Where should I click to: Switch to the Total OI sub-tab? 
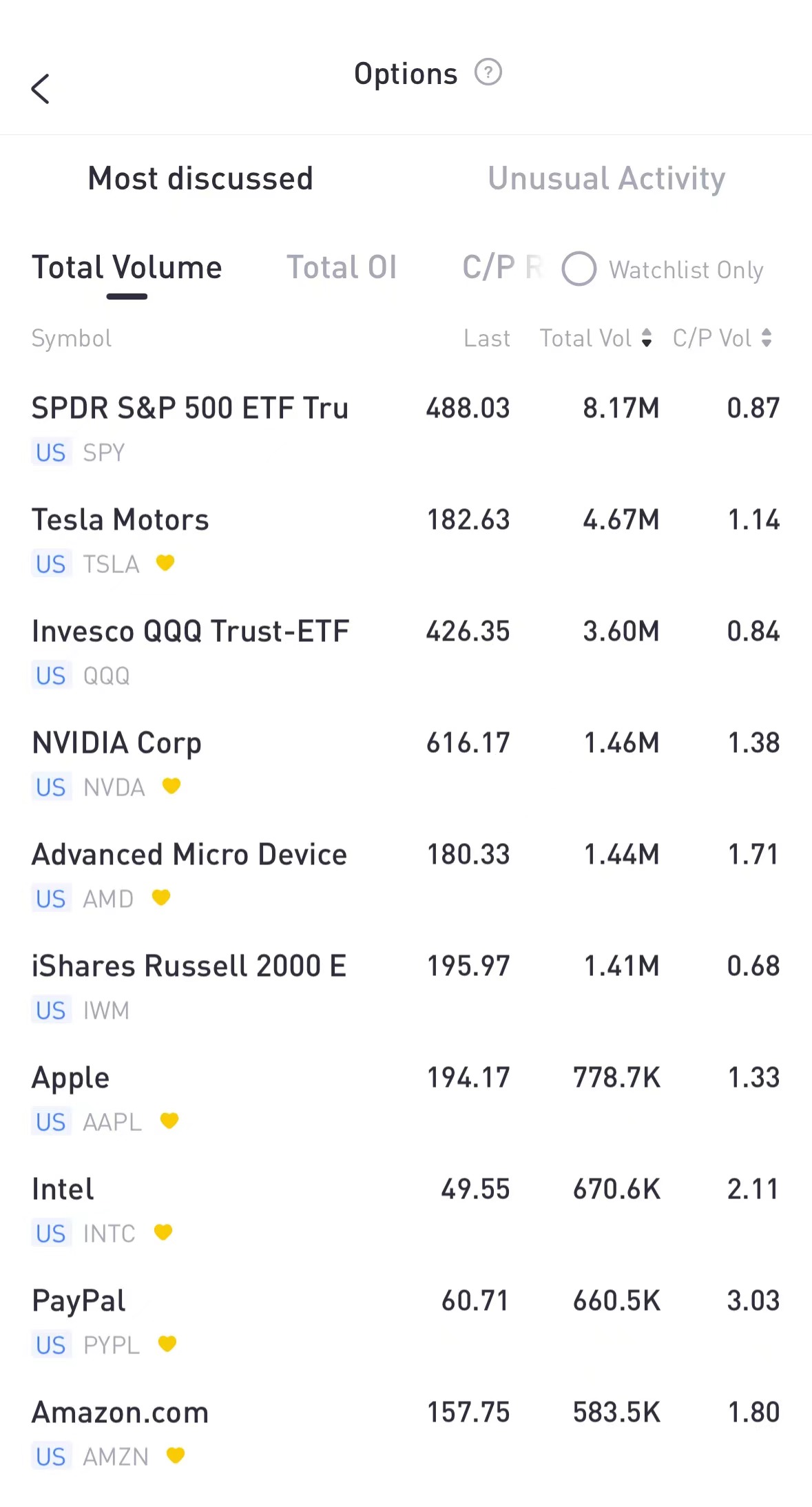(342, 267)
